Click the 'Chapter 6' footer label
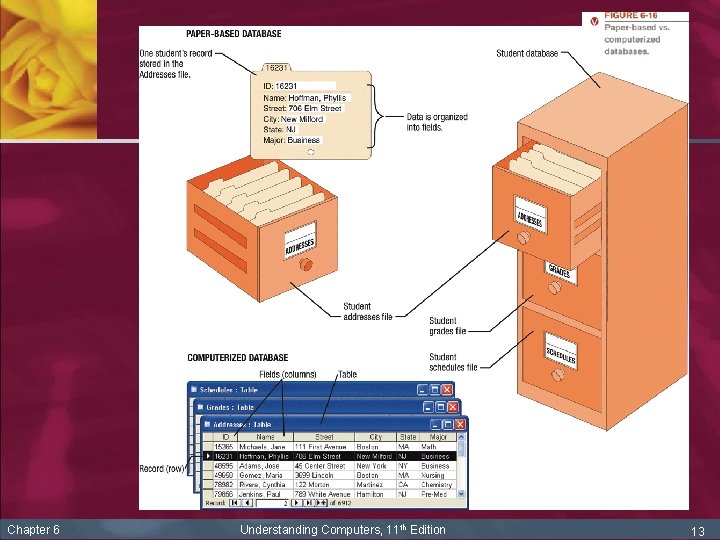 tap(34, 529)
